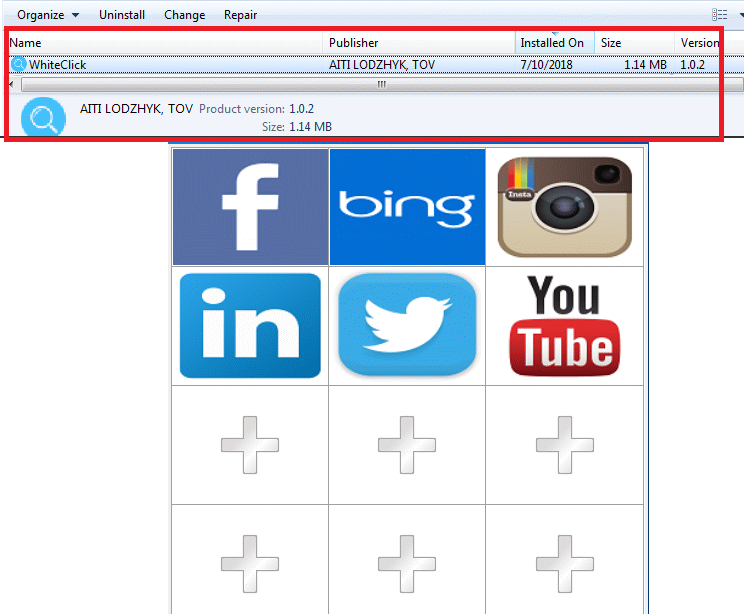Image resolution: width=744 pixels, height=614 pixels.
Task: Open the LinkedIn tile
Action: pyautogui.click(x=250, y=325)
